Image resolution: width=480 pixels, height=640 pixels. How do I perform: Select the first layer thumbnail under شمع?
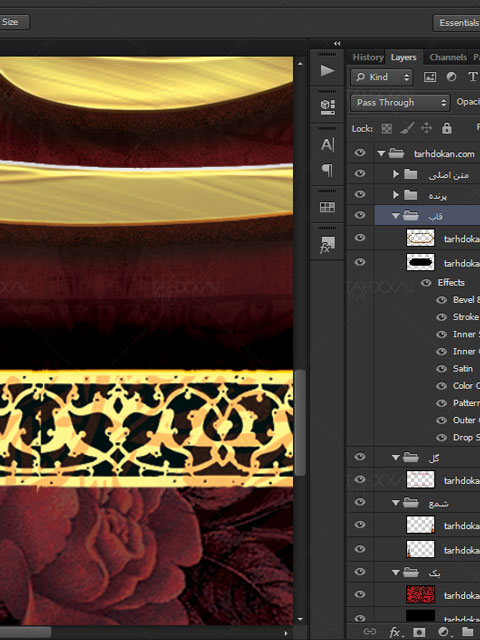pyautogui.click(x=420, y=525)
